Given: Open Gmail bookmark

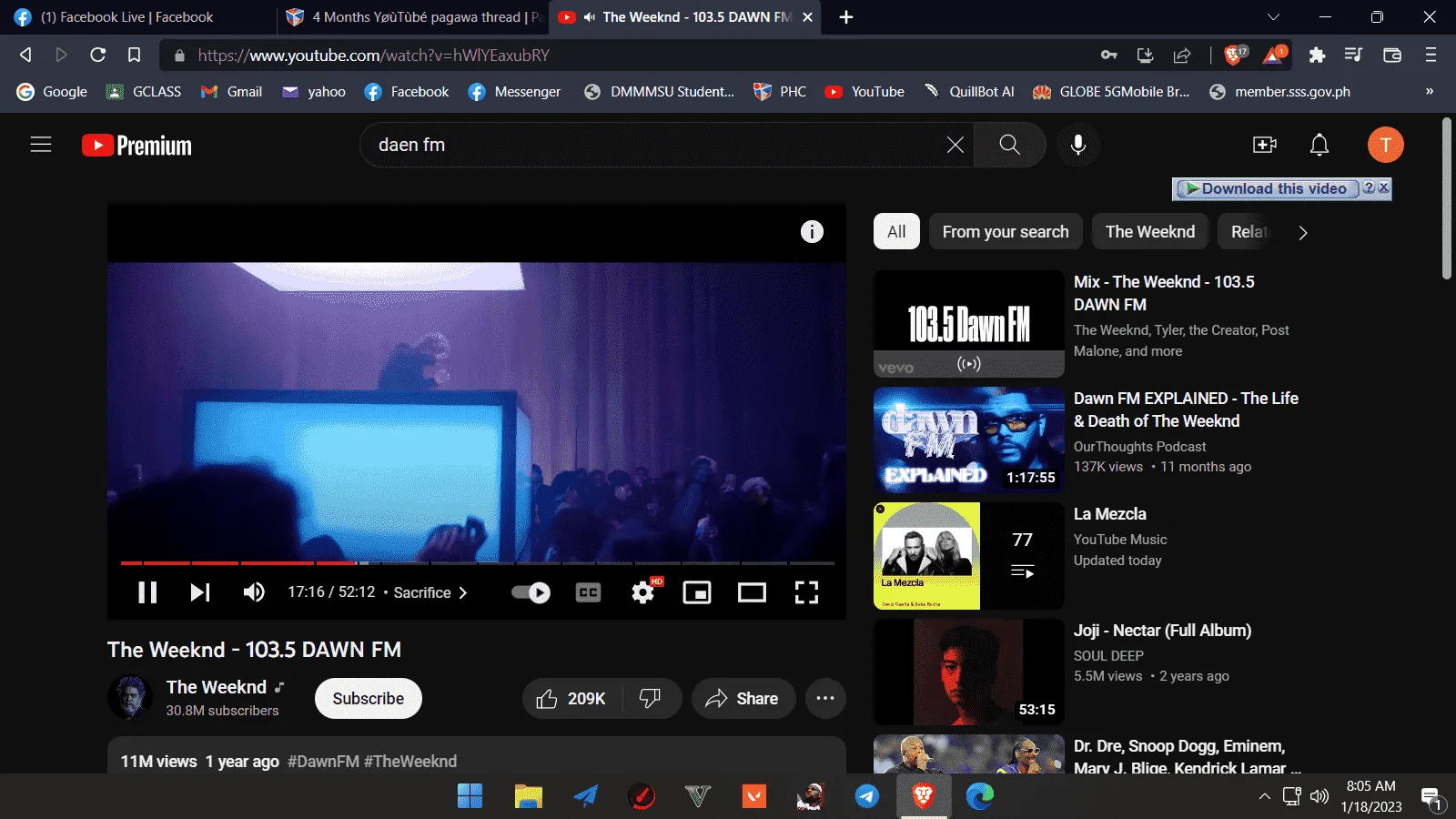Looking at the screenshot, I should pos(231,92).
